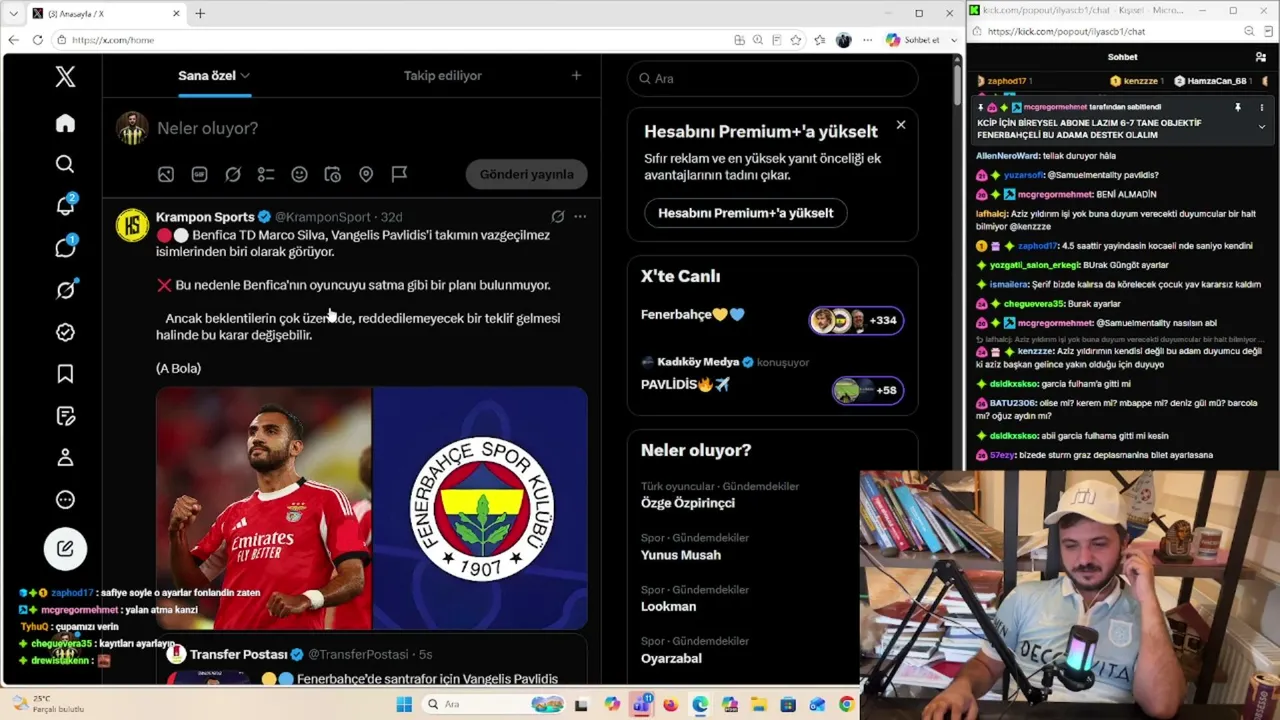Click the round compose post button

(65, 548)
